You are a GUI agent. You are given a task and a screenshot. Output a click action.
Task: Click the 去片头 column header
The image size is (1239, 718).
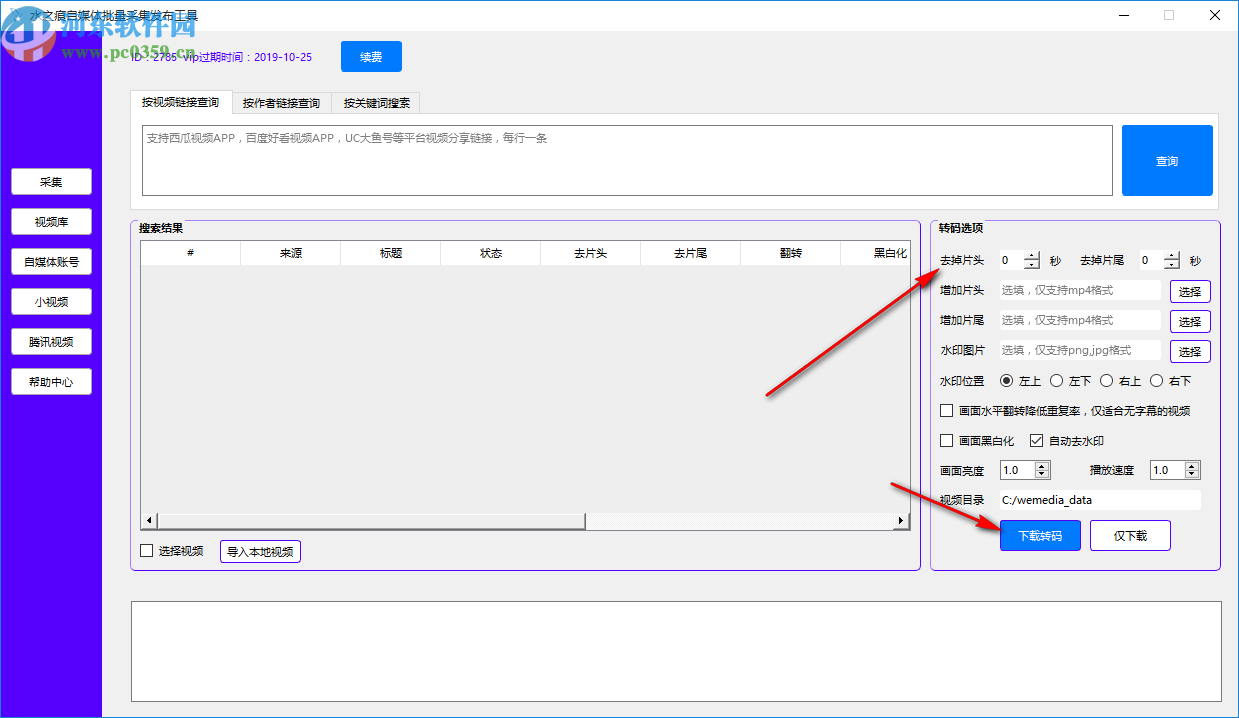click(591, 253)
